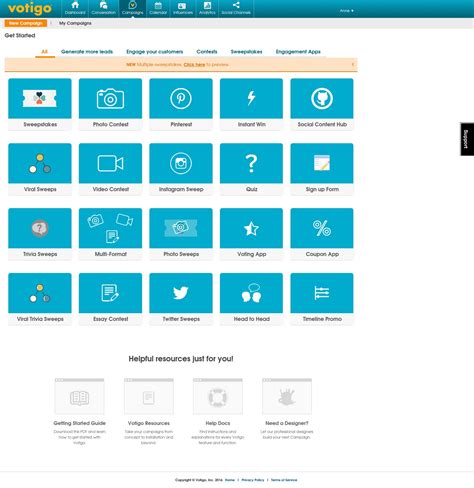Switch to the Sweepstakes tab

[x=246, y=52]
